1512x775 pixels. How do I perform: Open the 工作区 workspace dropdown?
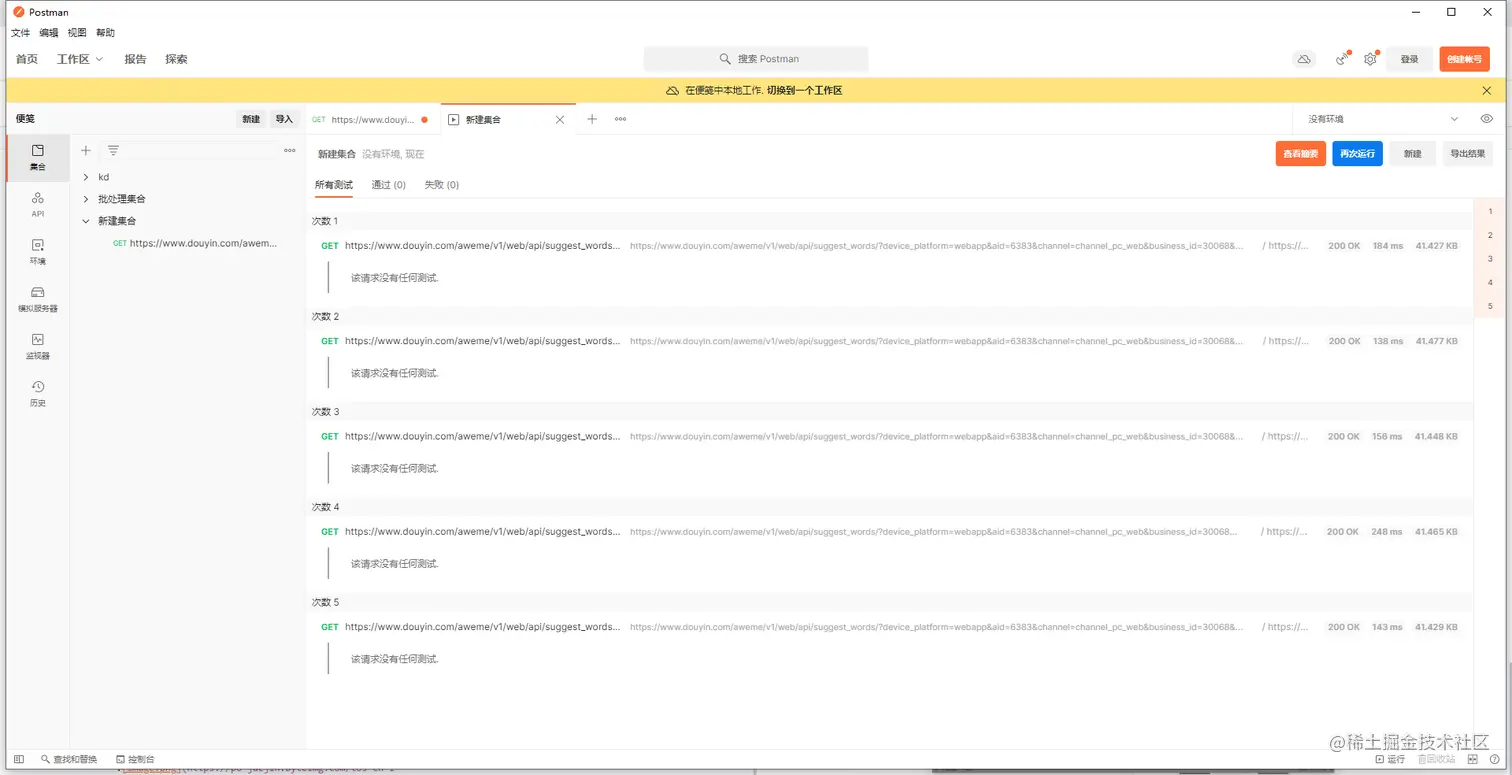pos(80,59)
